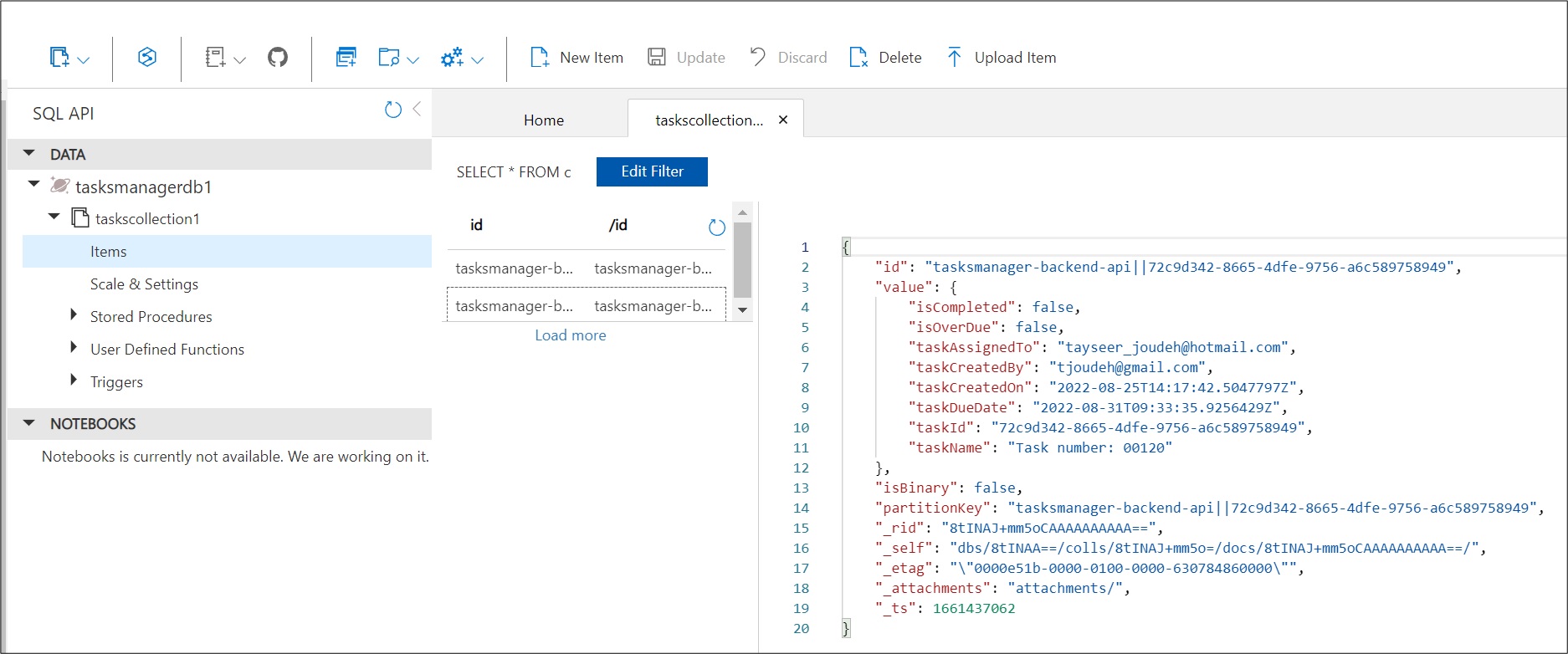Collapse the NOTEBOOKS section
1568x654 pixels.
pos(29,423)
